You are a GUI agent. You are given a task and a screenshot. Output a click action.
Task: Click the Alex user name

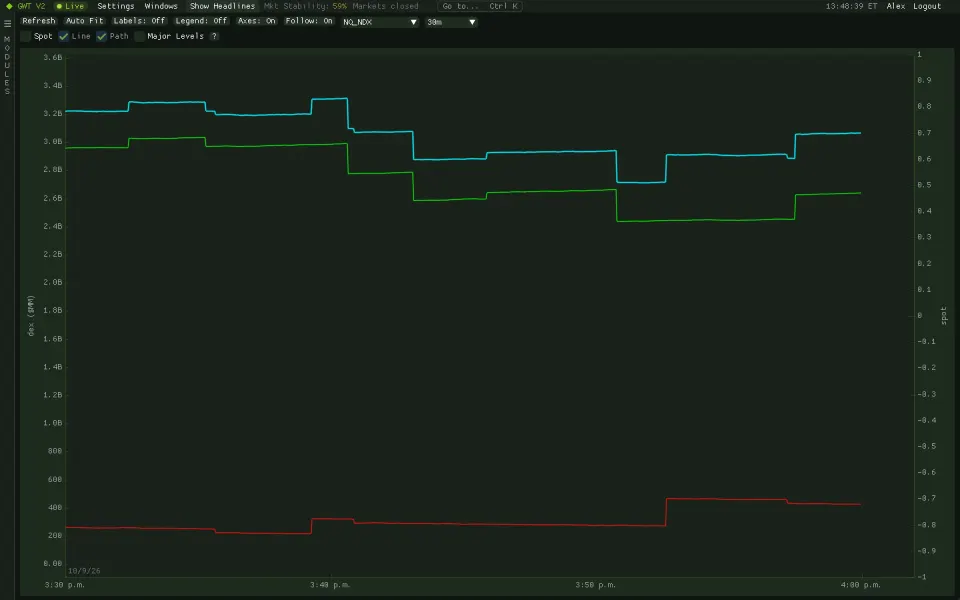click(x=896, y=6)
